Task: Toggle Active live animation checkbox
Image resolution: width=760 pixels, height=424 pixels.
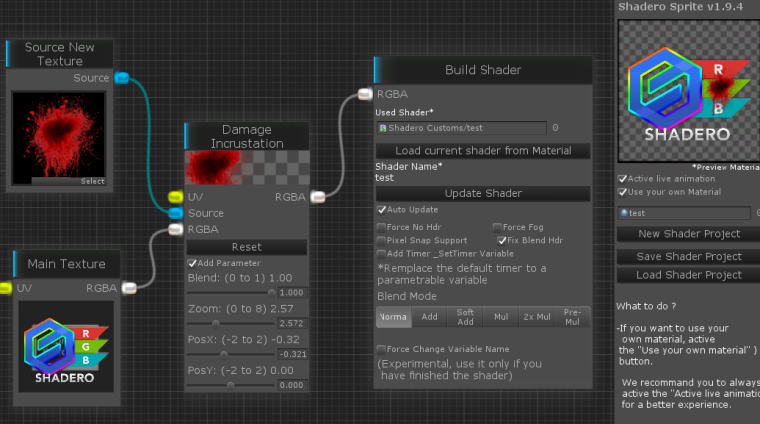Action: (x=622, y=179)
